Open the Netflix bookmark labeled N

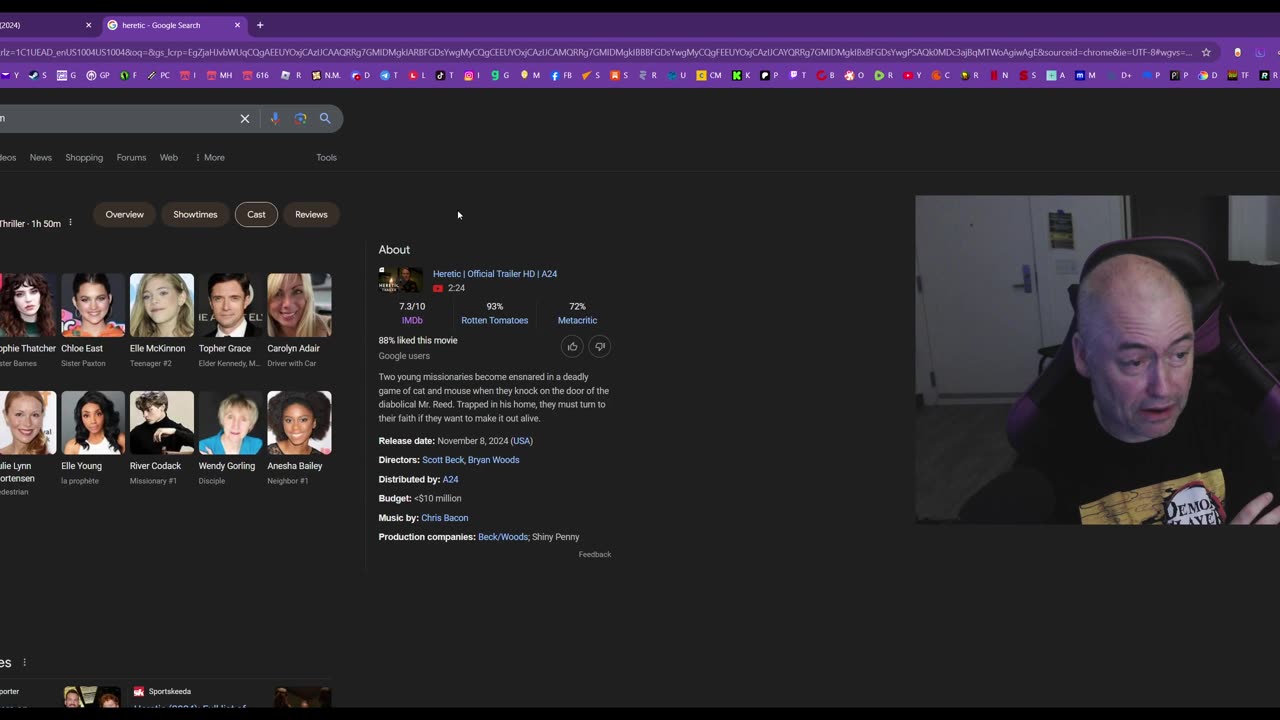[x=999, y=75]
